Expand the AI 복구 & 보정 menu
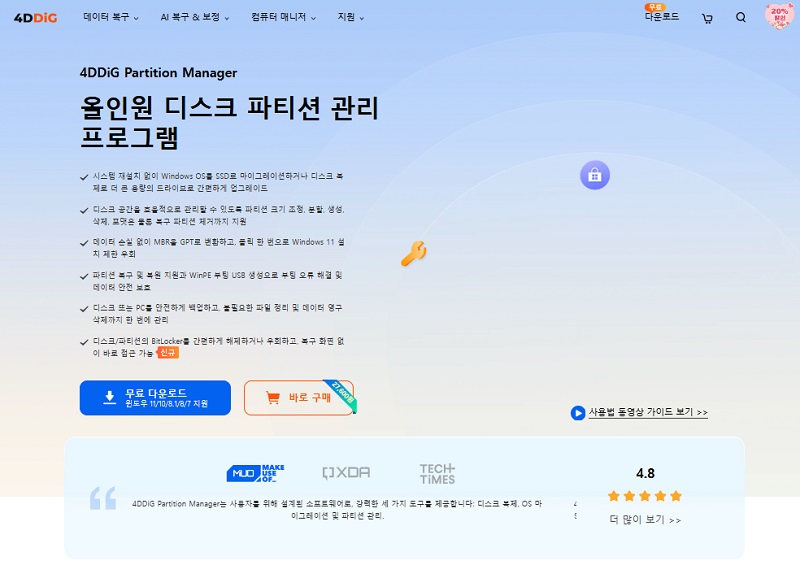This screenshot has width=800, height=565. pyautogui.click(x=195, y=17)
